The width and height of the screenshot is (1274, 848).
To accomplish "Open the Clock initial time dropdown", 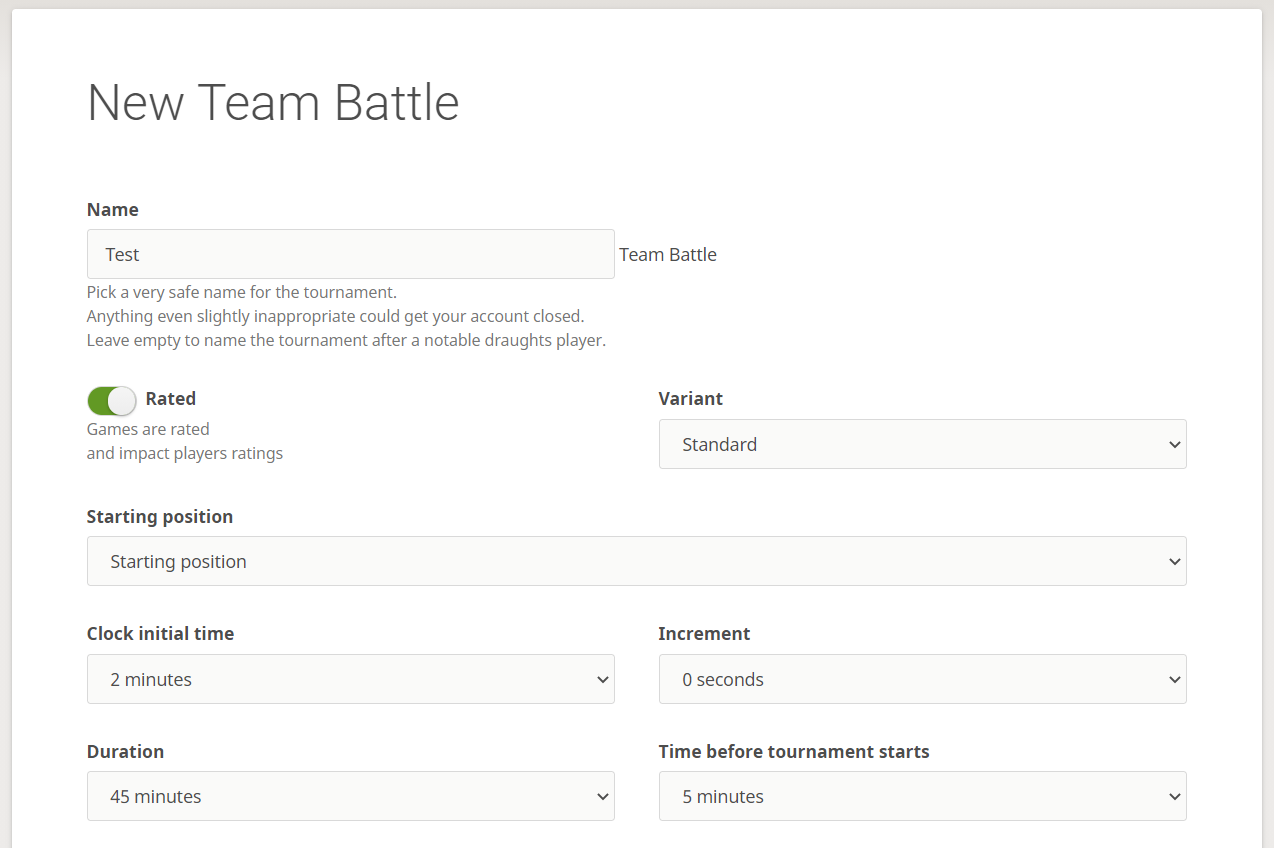I will coord(350,679).
